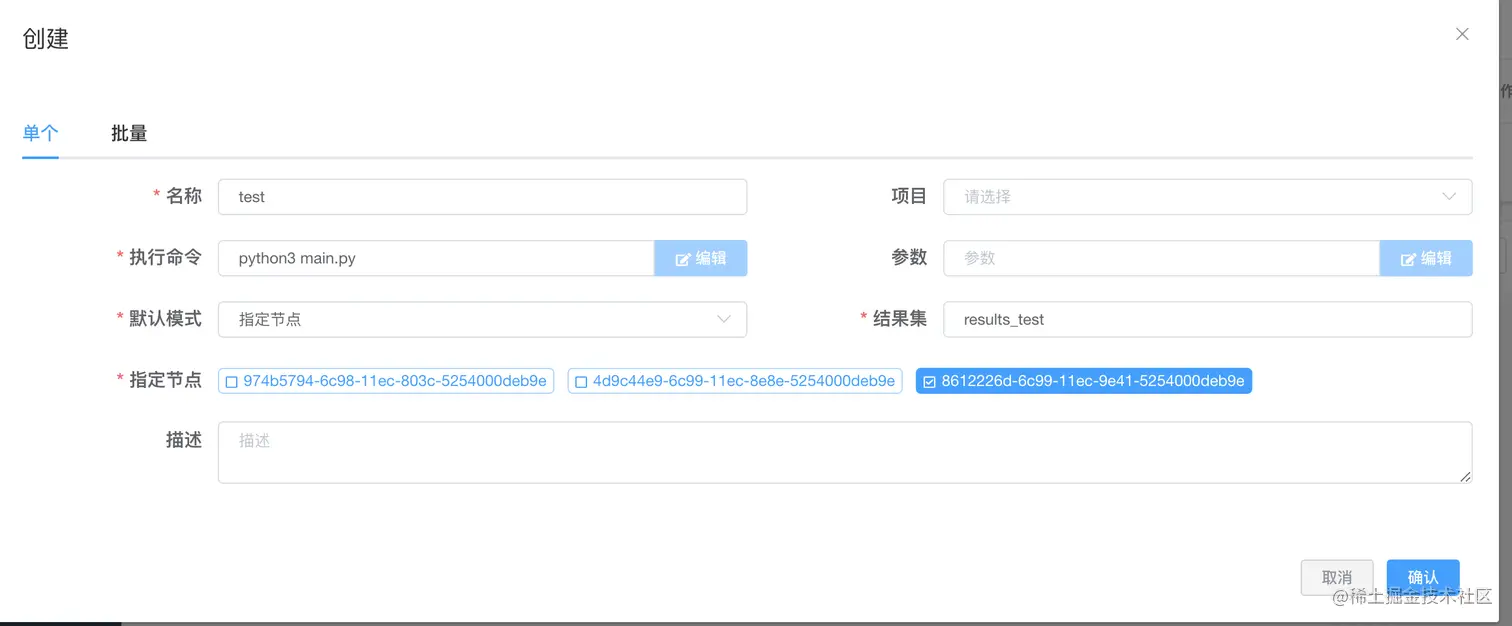Click the chevron arrow in 项目 select
Image resolution: width=1512 pixels, height=626 pixels.
click(1449, 197)
